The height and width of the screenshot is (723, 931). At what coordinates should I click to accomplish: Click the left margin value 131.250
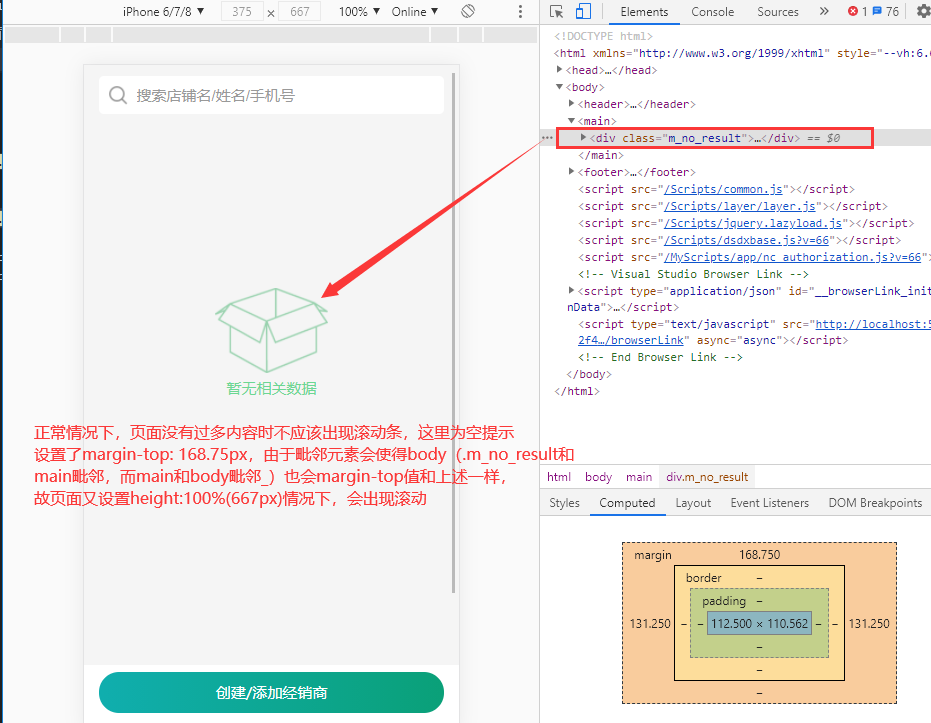tap(650, 623)
